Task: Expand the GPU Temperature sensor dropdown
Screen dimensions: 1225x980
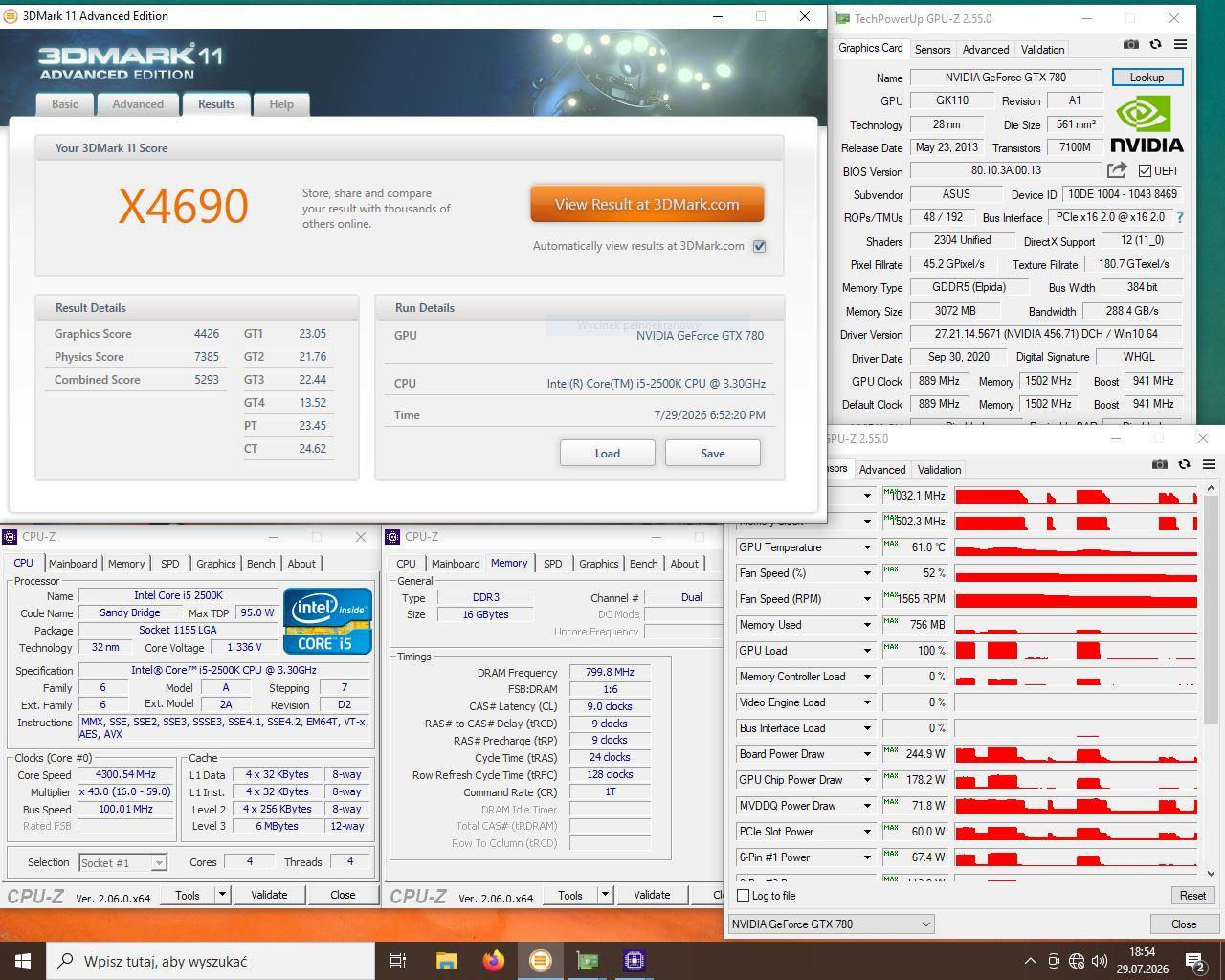Action: 867,547
